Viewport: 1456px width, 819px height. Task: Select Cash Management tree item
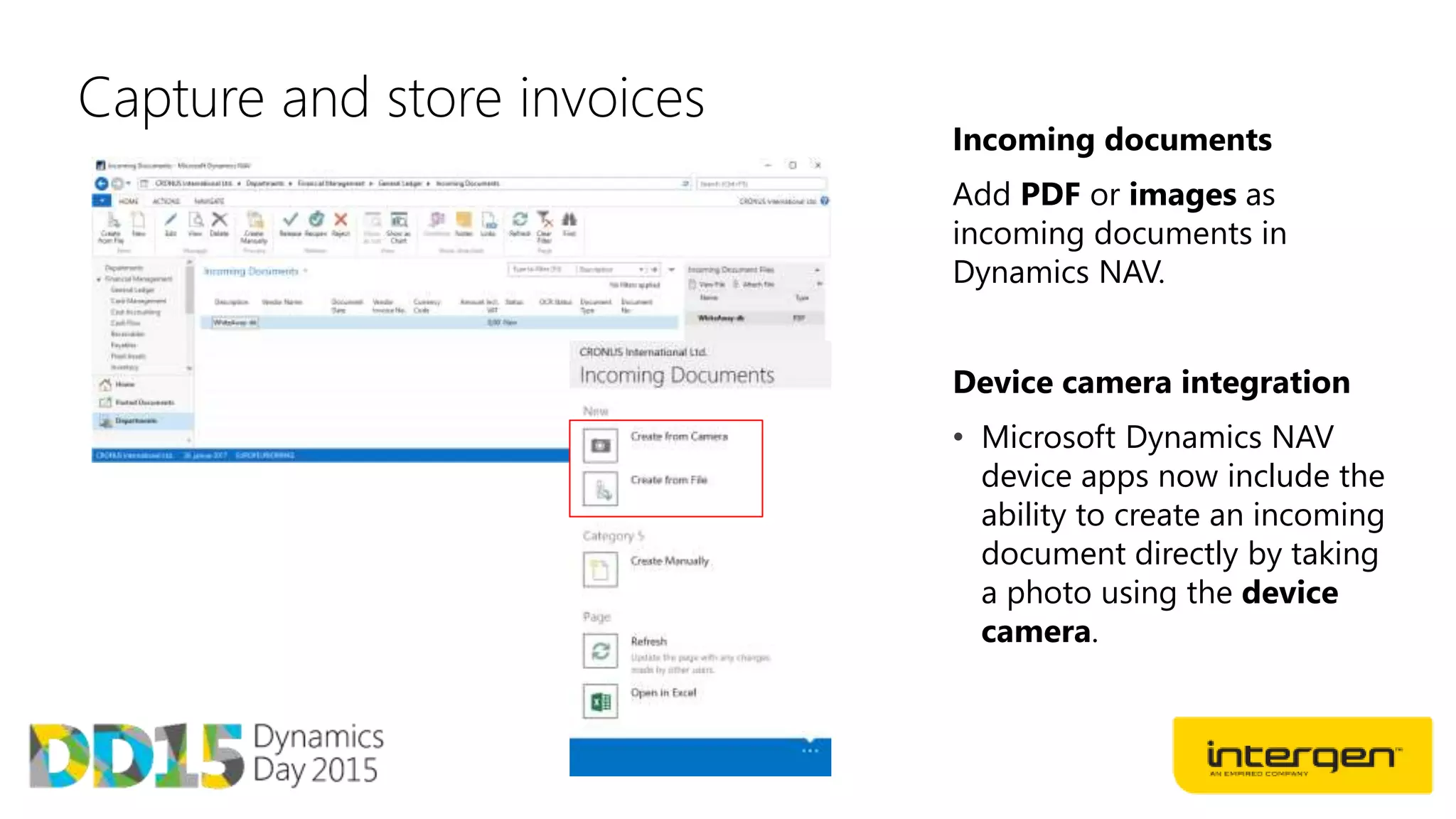click(x=138, y=301)
